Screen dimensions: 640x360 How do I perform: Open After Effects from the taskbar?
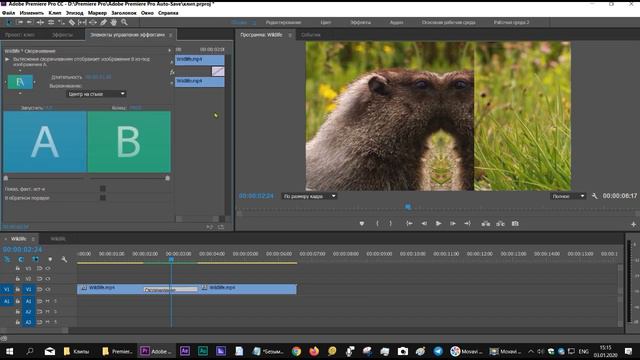point(184,351)
